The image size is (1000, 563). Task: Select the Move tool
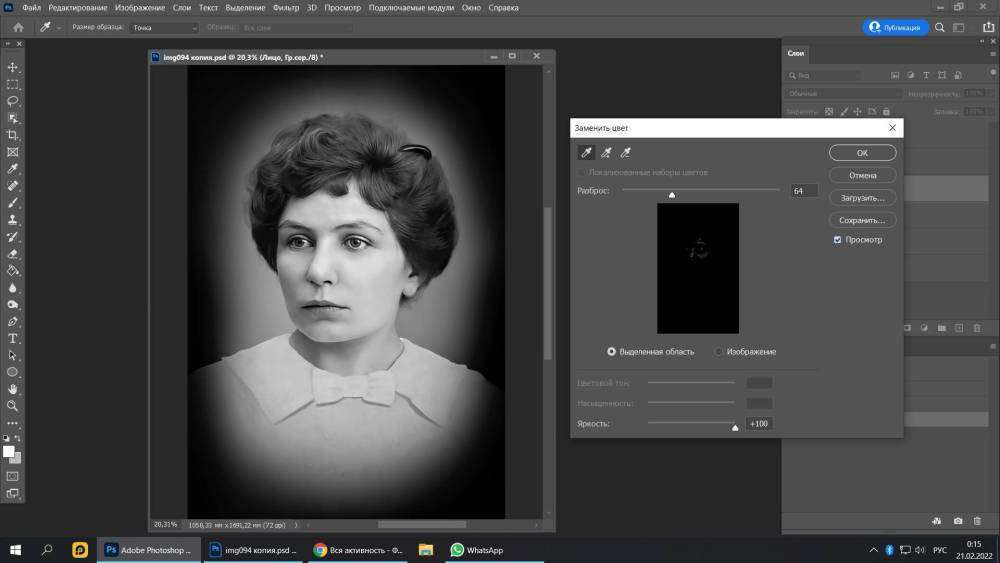point(13,67)
